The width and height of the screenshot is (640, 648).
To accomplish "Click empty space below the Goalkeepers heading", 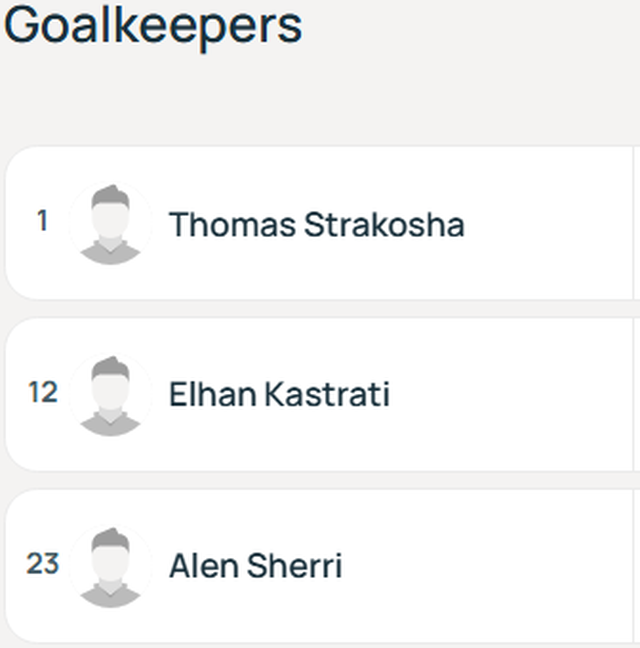I will coord(320,99).
